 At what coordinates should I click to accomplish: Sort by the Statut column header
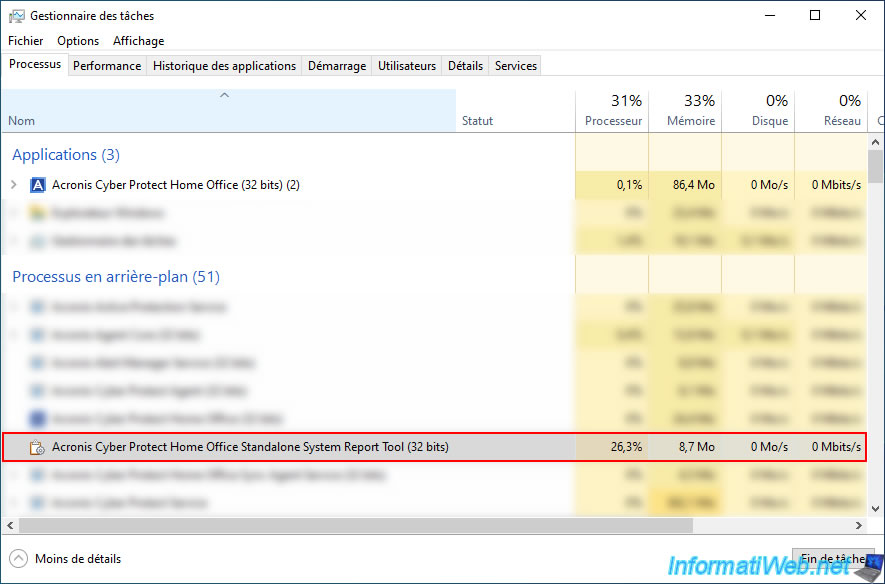(515, 111)
